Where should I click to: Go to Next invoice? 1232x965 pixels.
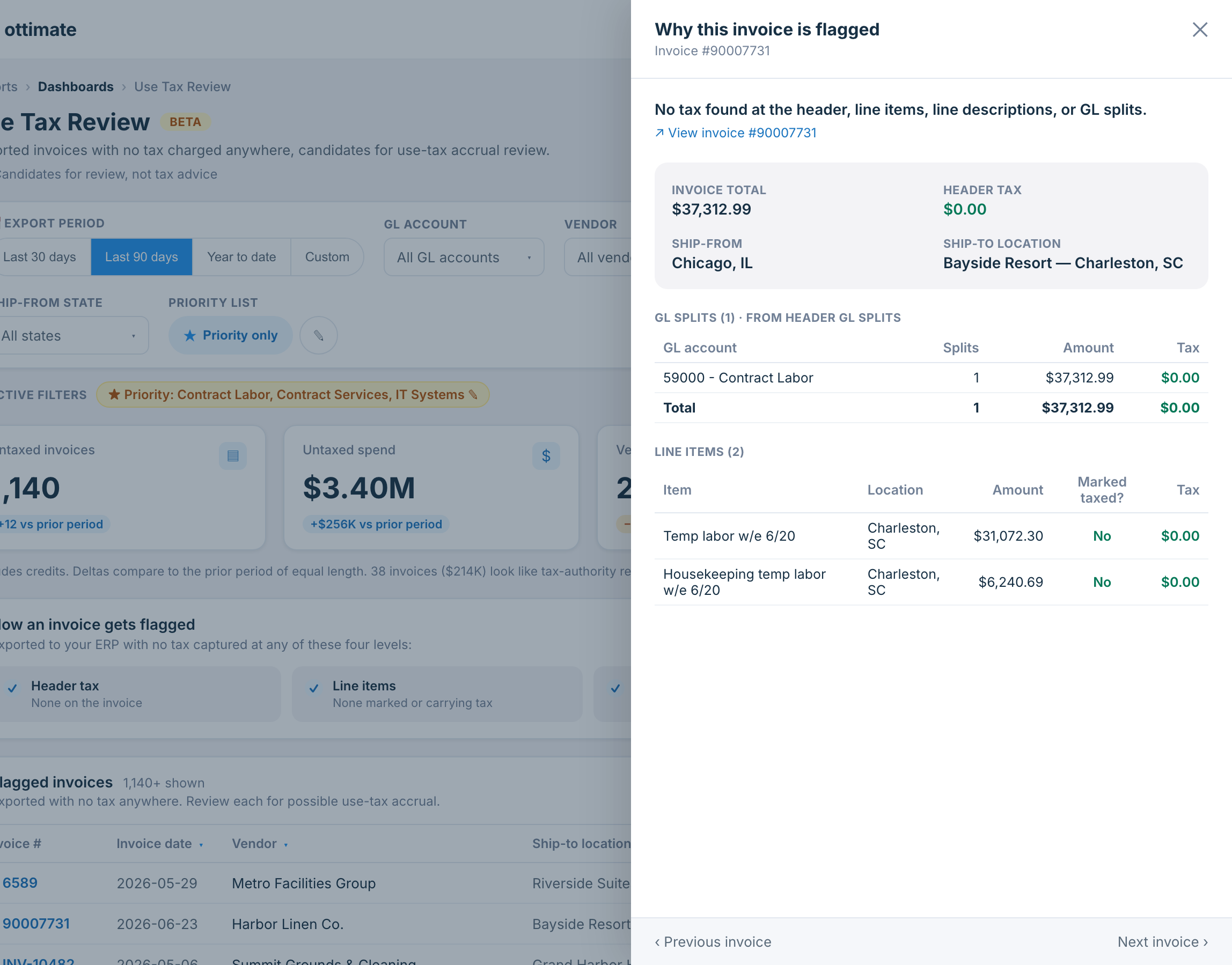click(1162, 942)
